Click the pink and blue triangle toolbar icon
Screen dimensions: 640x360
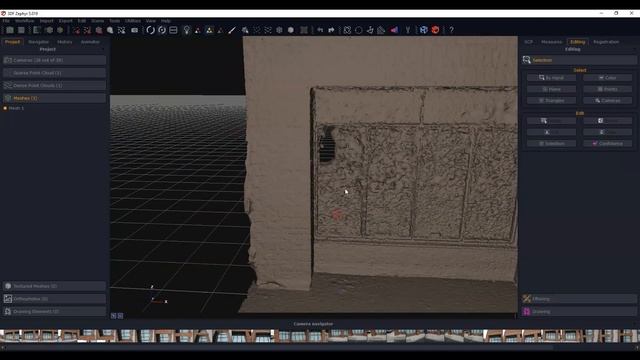(394, 30)
